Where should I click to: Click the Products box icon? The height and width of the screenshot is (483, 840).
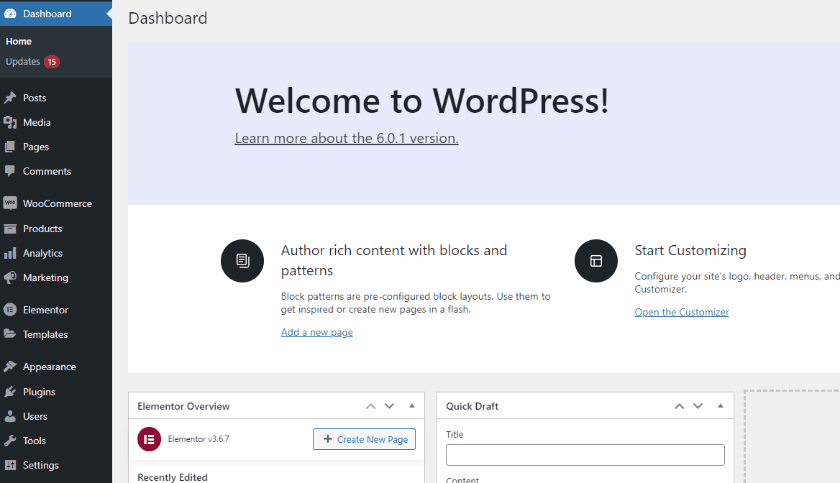click(x=10, y=229)
